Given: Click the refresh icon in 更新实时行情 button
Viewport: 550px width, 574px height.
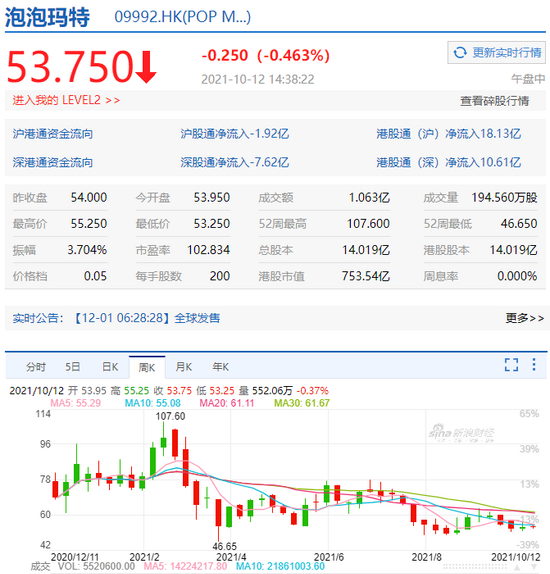Looking at the screenshot, I should tap(460, 53).
